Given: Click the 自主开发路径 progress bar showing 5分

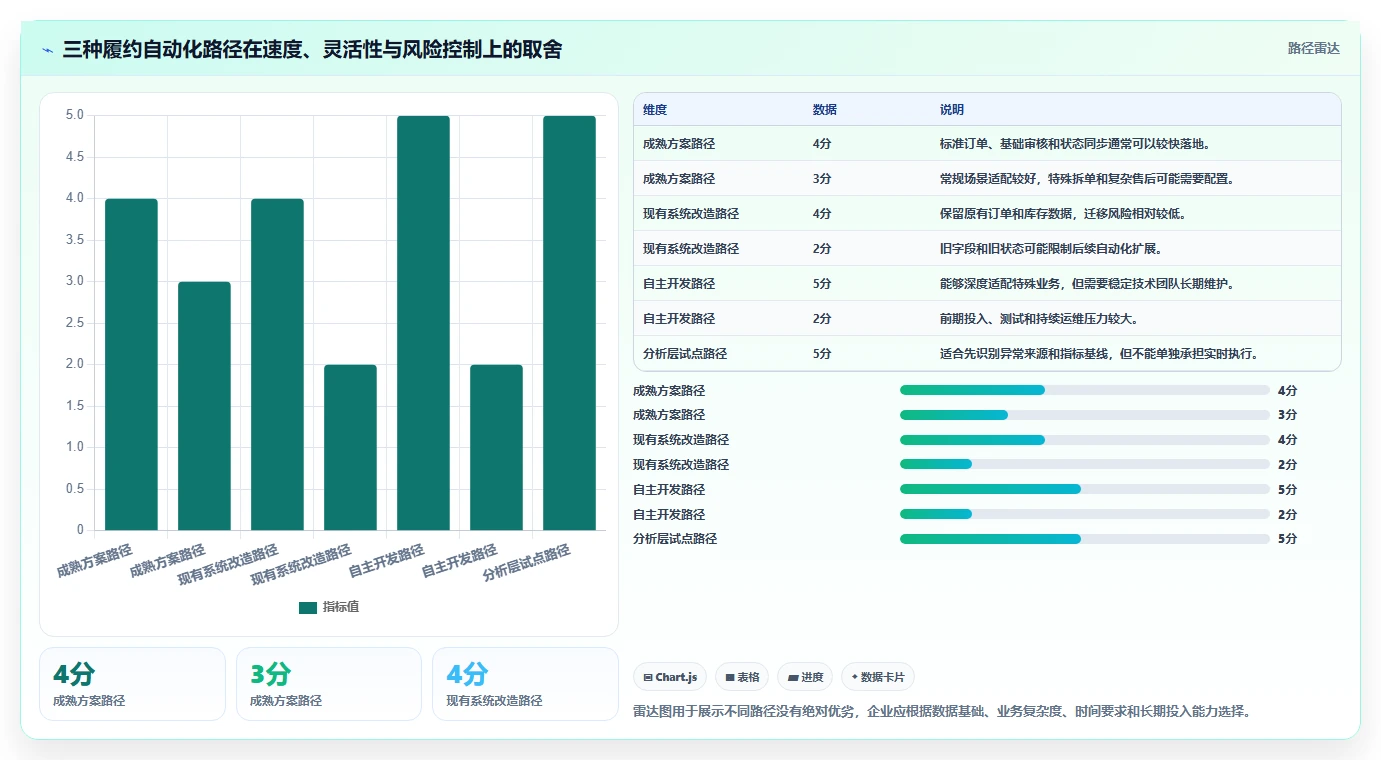Looking at the screenshot, I should (x=1084, y=489).
